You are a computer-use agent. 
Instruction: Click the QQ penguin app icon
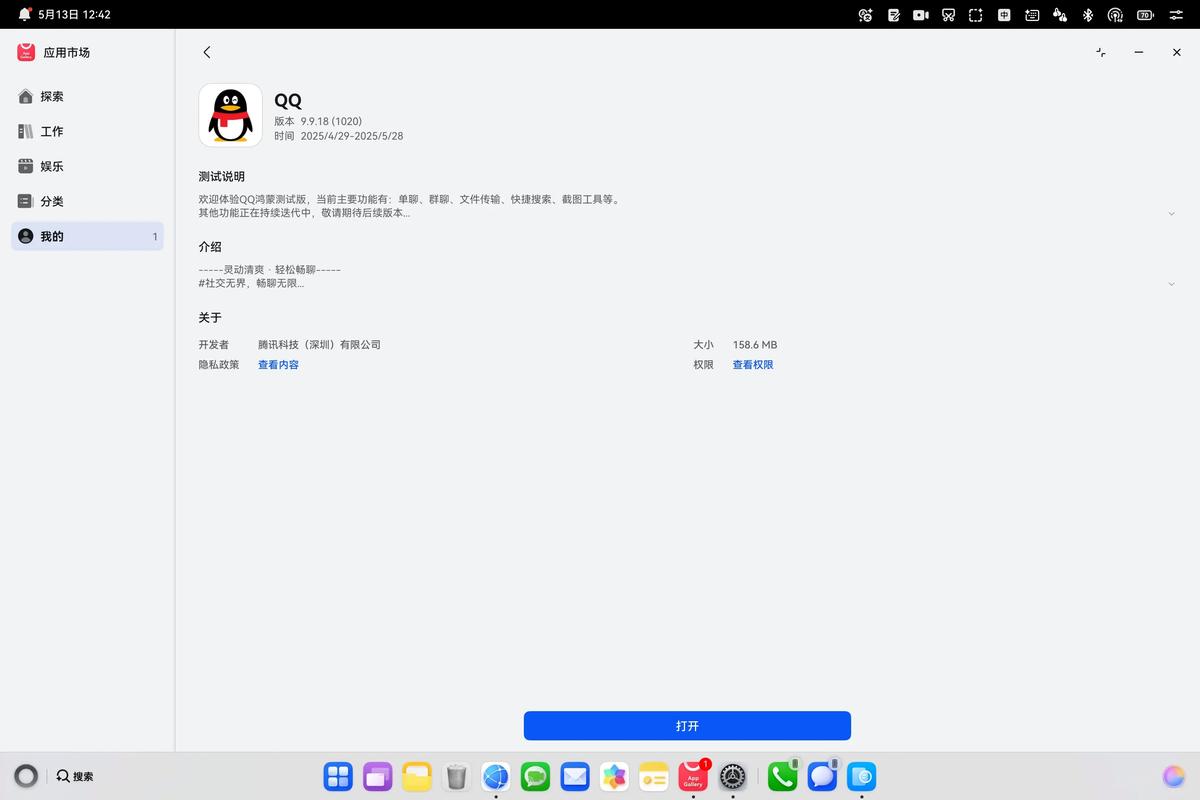pos(230,115)
